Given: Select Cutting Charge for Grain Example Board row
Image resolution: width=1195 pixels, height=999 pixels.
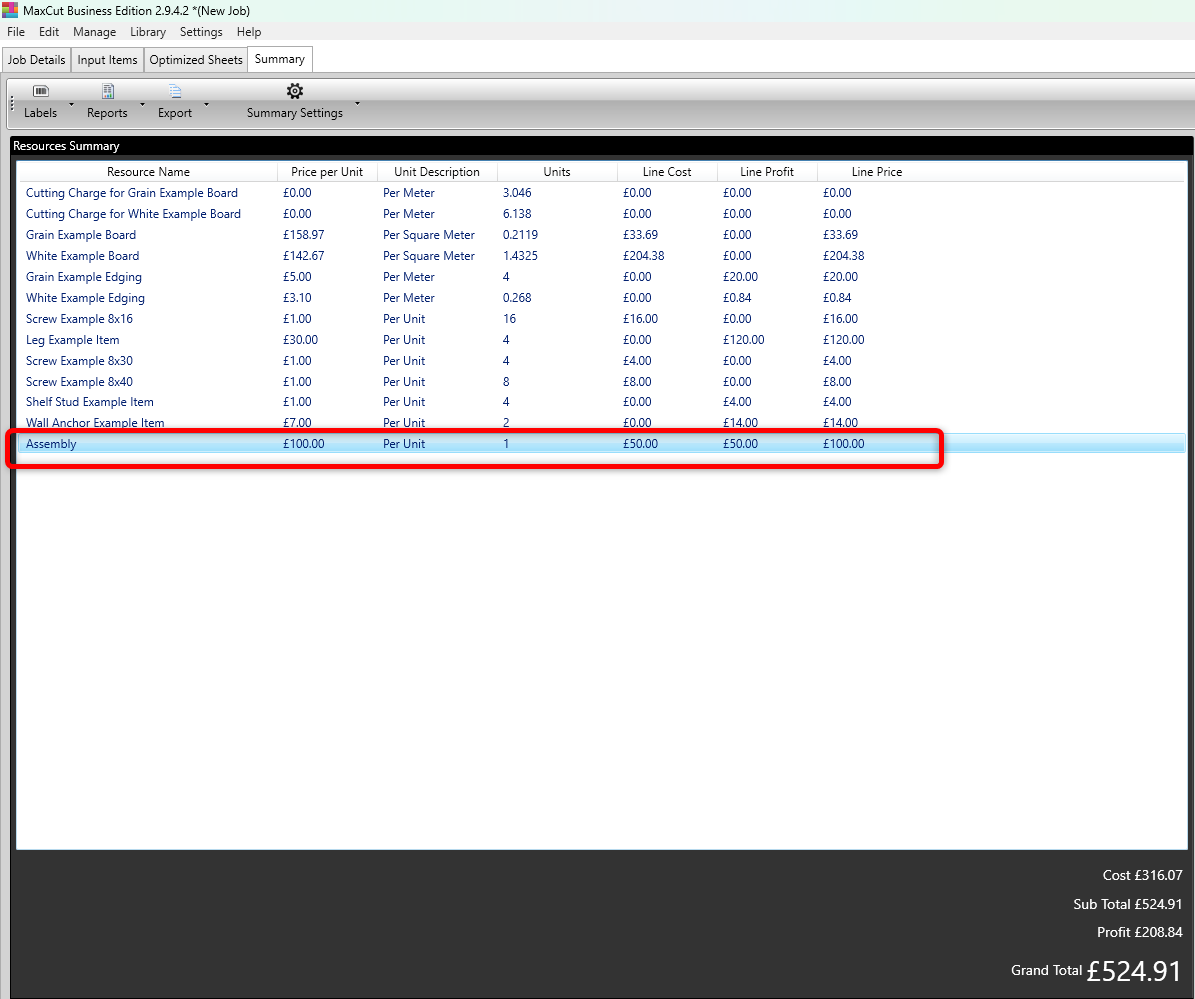Looking at the screenshot, I should (601, 193).
